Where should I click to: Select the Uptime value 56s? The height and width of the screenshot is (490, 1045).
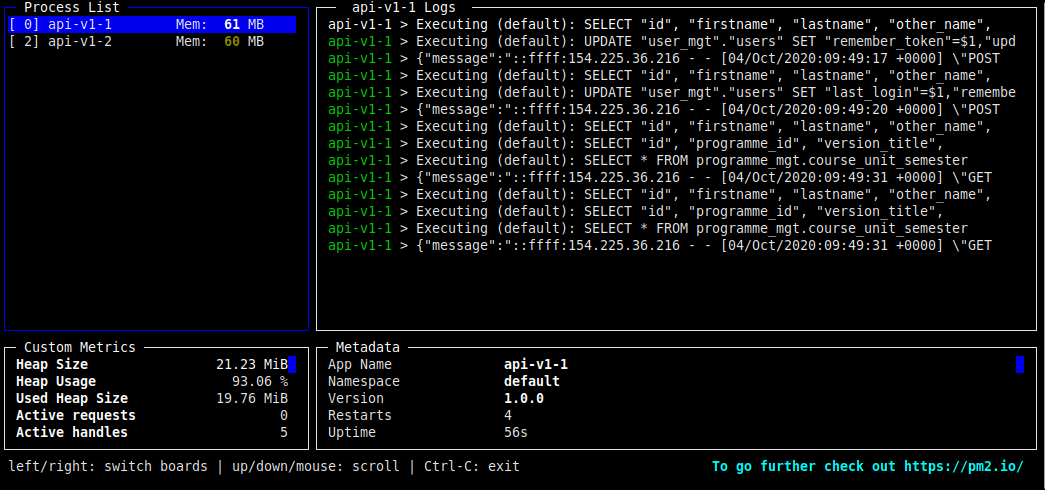coord(516,432)
